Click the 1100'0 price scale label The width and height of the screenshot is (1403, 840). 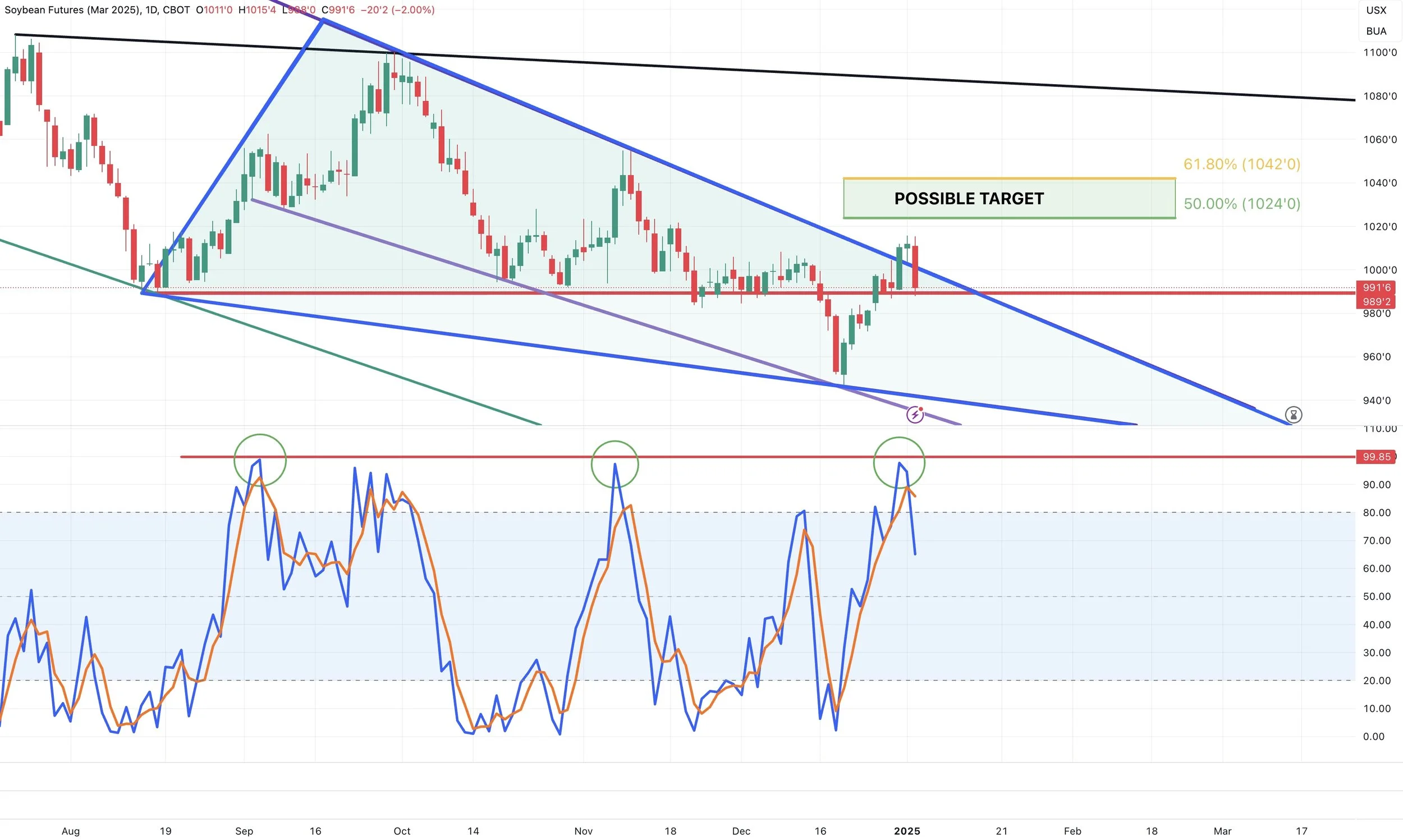(1379, 53)
